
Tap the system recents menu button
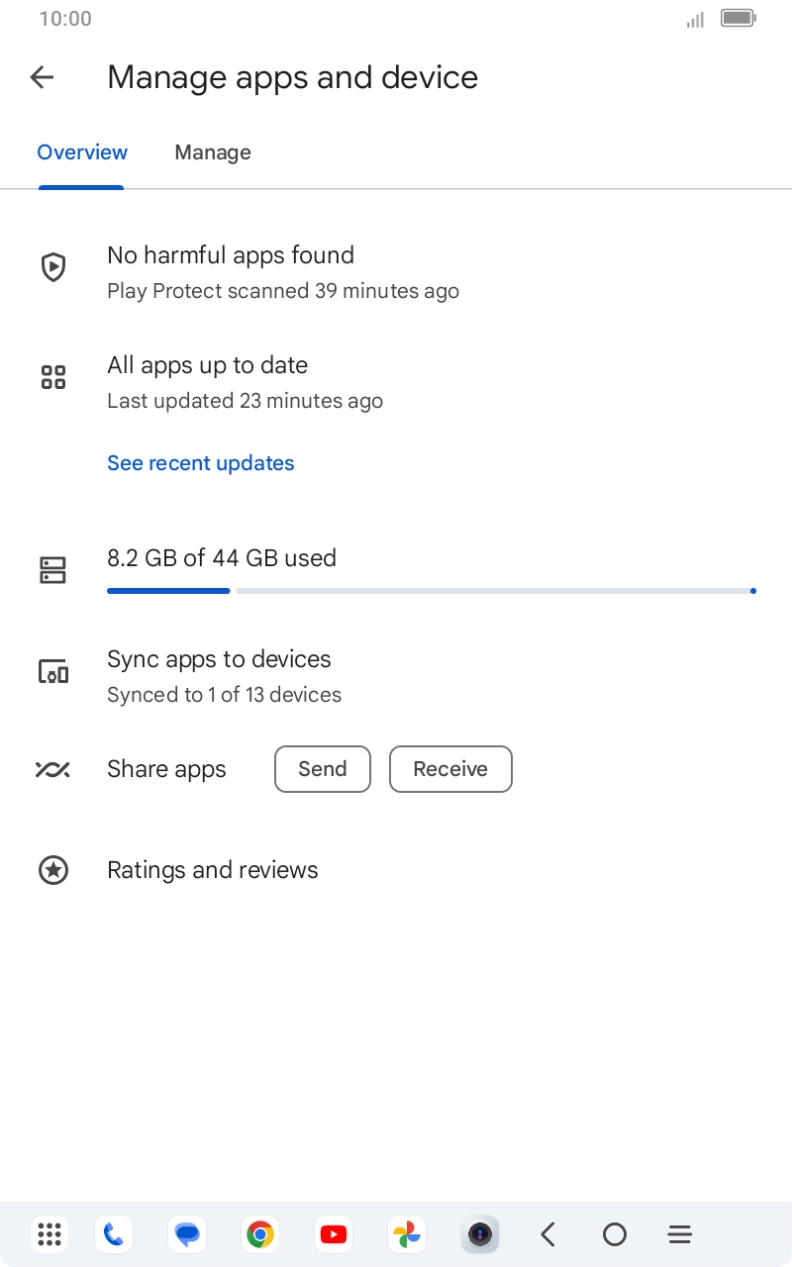[x=680, y=1235]
